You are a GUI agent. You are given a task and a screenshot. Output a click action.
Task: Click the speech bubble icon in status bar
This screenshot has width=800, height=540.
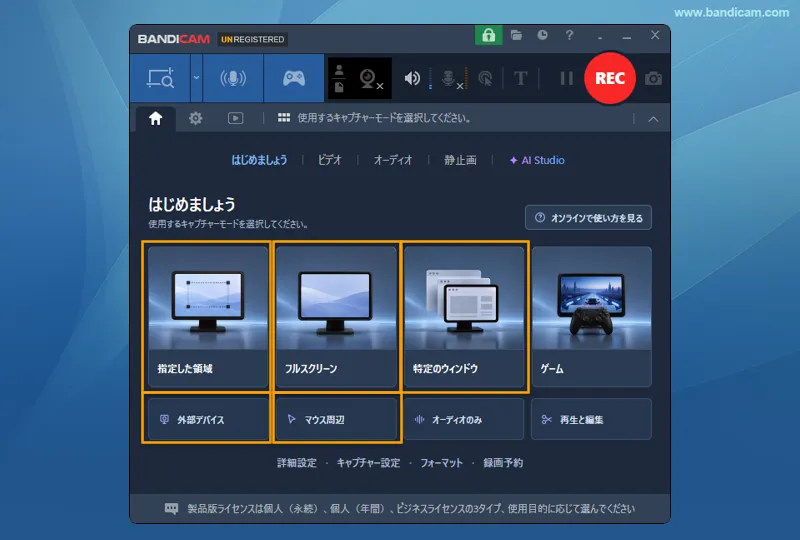[171, 508]
